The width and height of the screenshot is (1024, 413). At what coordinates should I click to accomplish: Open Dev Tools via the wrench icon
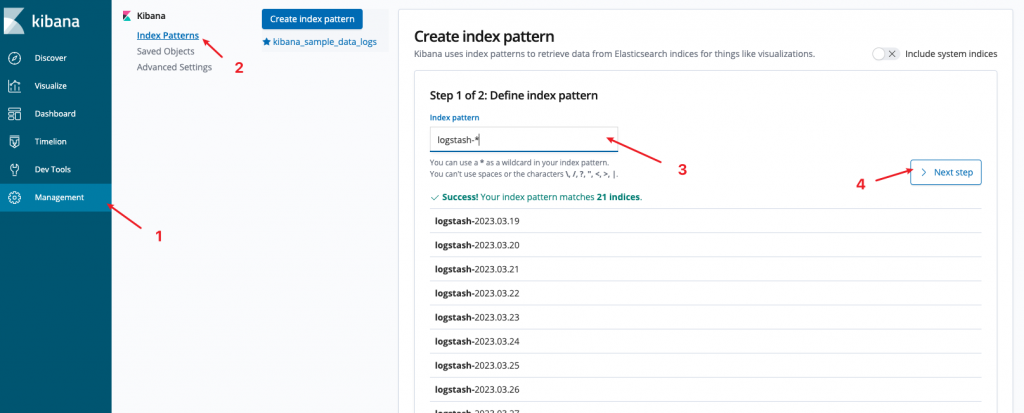point(14,169)
